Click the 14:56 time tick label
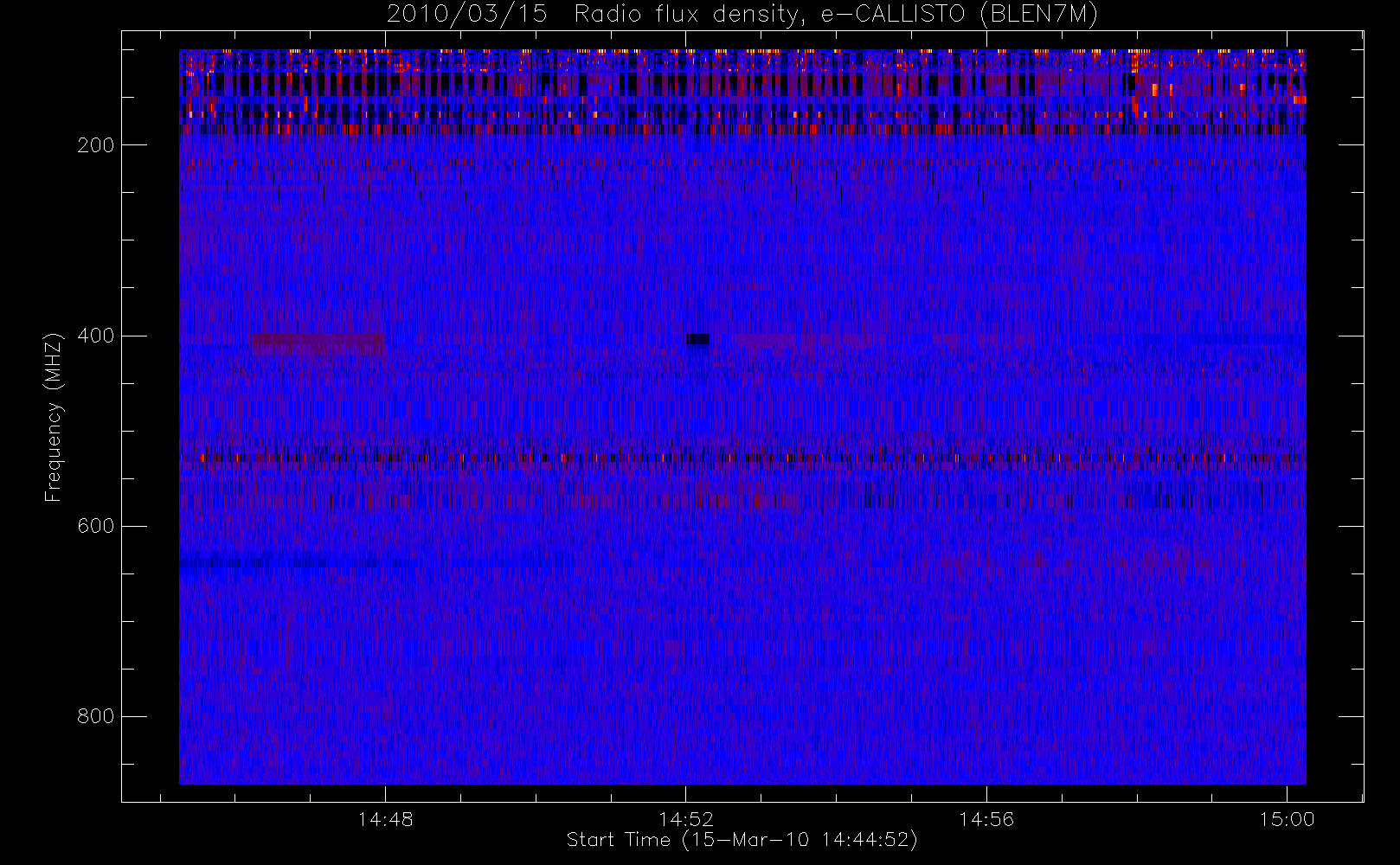Viewport: 1400px width, 865px height. pyautogui.click(x=986, y=819)
